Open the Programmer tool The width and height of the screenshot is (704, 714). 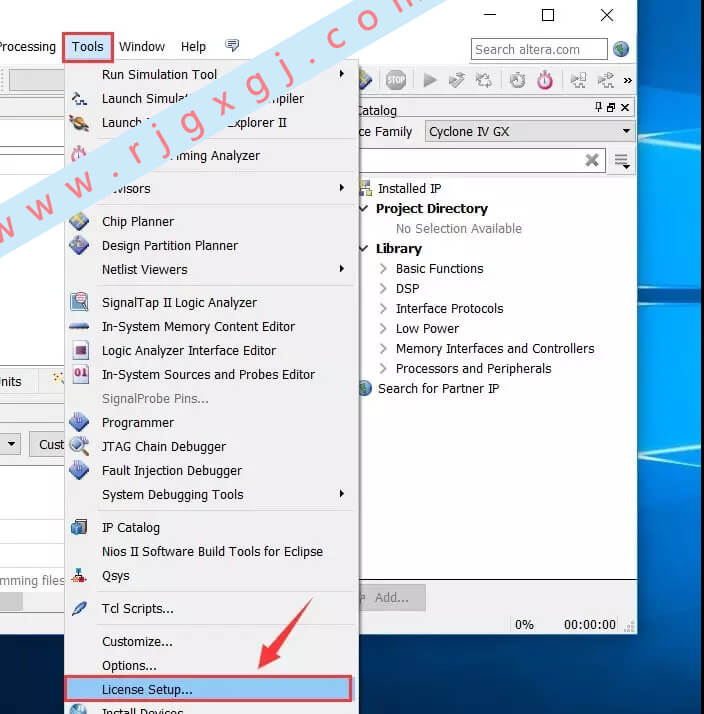coord(212,423)
